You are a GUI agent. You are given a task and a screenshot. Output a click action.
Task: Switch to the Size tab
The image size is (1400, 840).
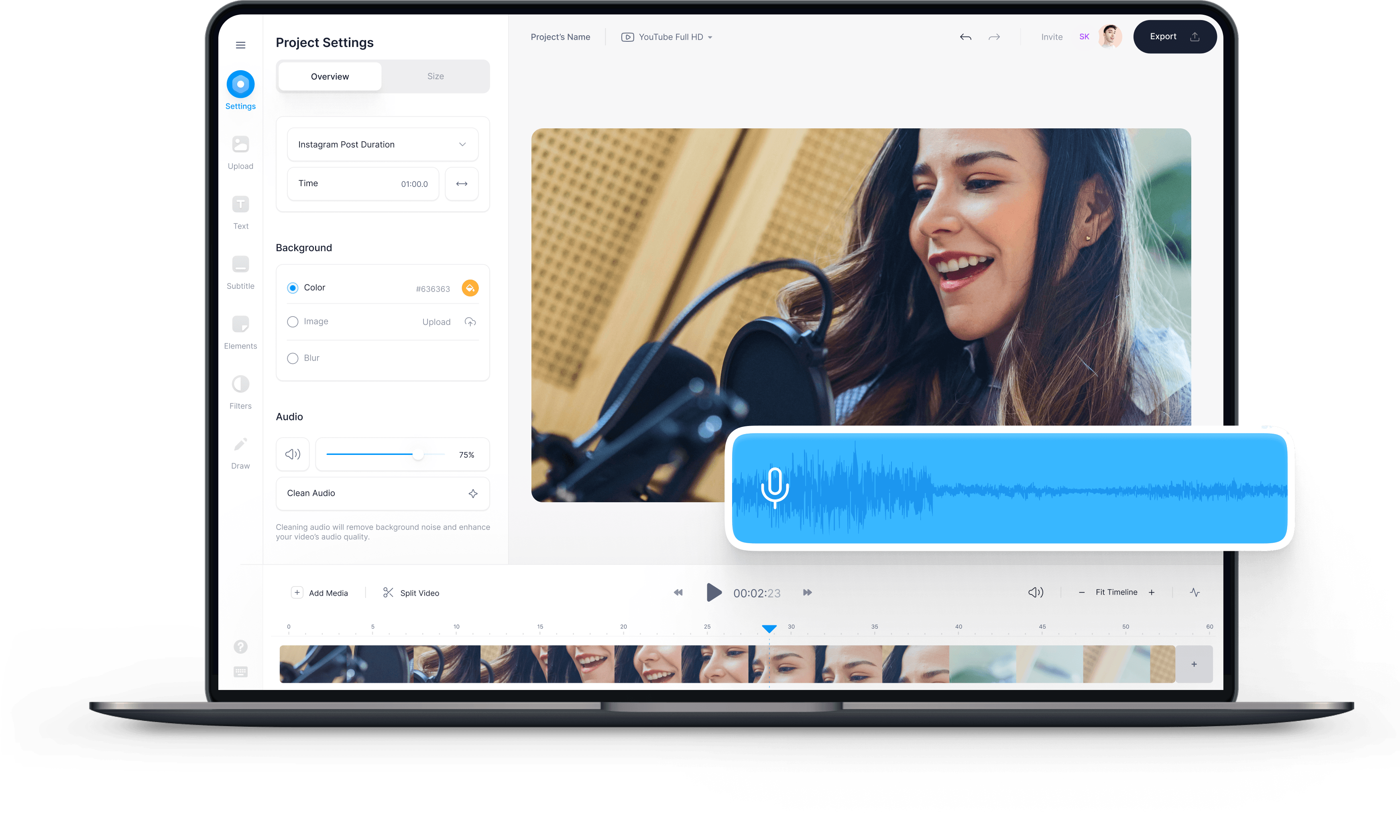[x=435, y=76]
